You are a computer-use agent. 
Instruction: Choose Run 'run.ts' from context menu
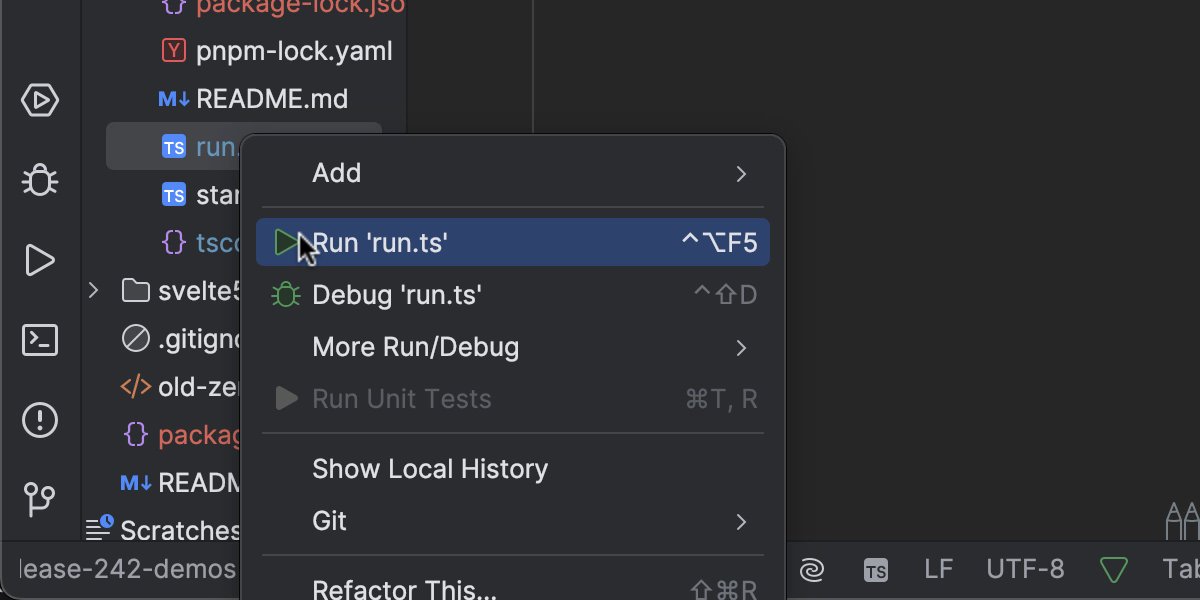coord(380,243)
